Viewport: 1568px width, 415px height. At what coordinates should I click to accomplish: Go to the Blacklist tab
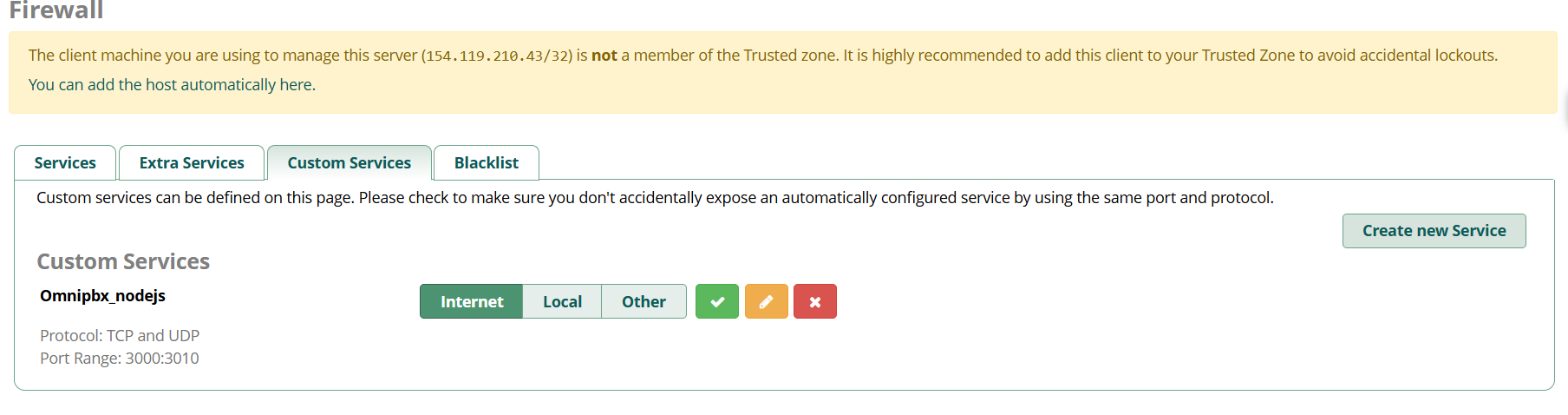[486, 162]
